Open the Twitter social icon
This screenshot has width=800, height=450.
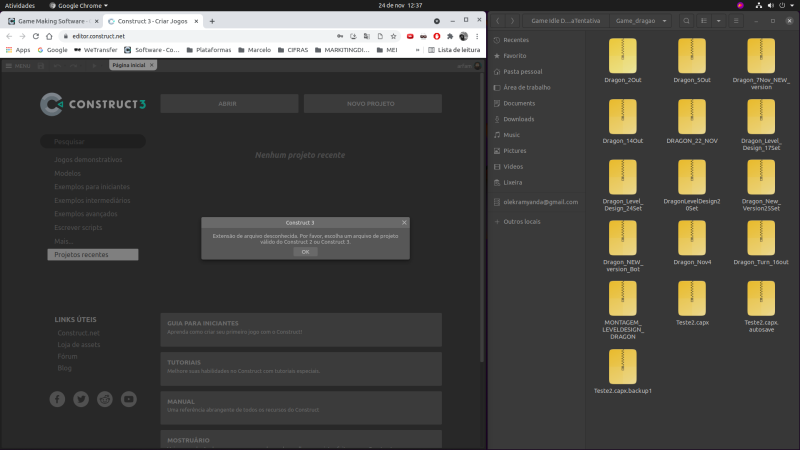[x=81, y=399]
